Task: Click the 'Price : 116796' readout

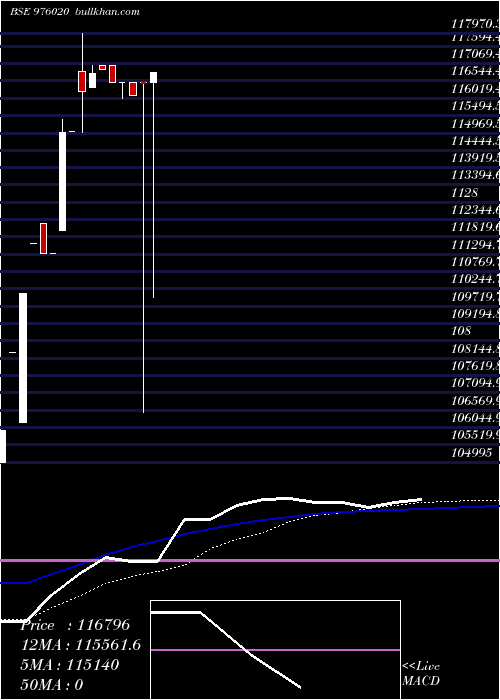Action: tap(75, 625)
